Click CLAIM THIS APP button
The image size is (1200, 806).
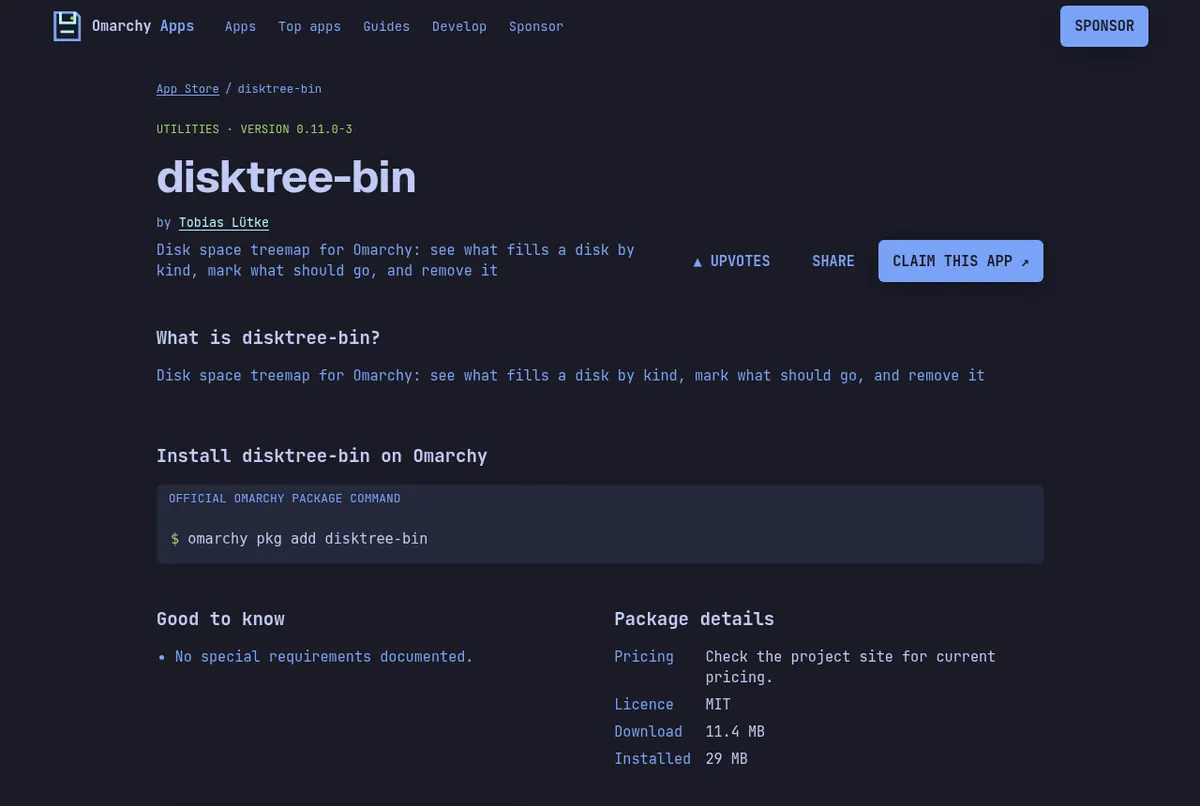[960, 261]
